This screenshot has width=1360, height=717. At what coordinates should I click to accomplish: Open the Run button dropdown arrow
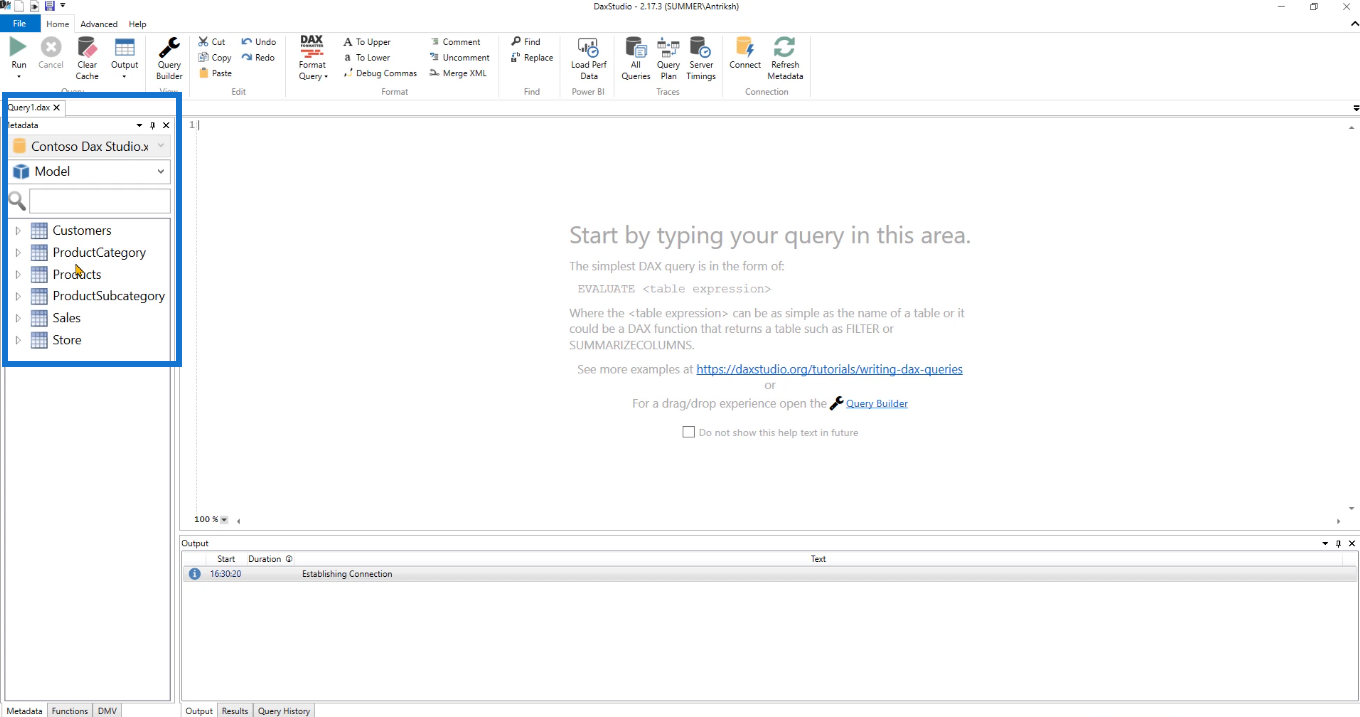click(x=19, y=76)
